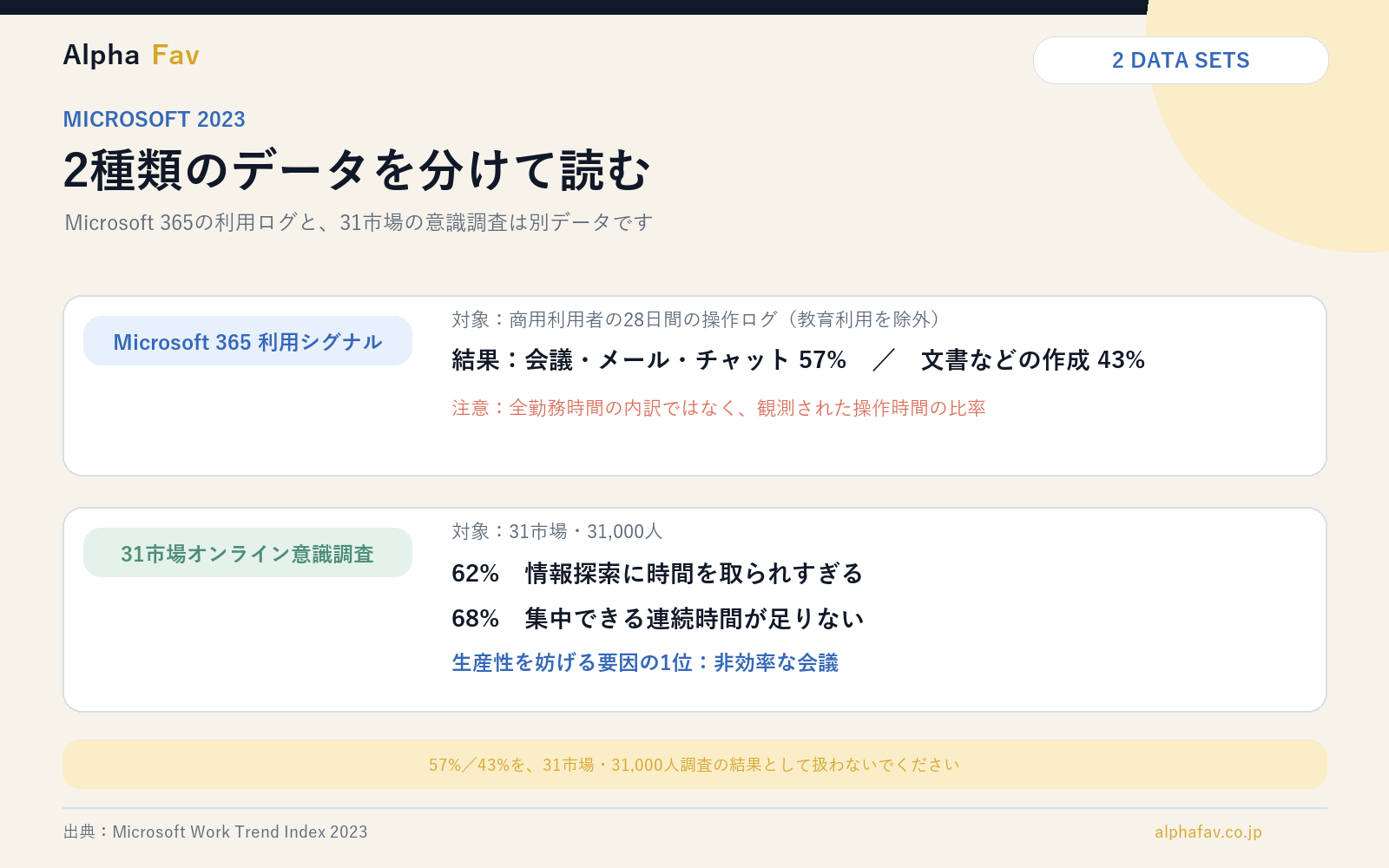1389x868 pixels.
Task: Click the 会議・メール・チャット 57% result line
Action: click(798, 359)
